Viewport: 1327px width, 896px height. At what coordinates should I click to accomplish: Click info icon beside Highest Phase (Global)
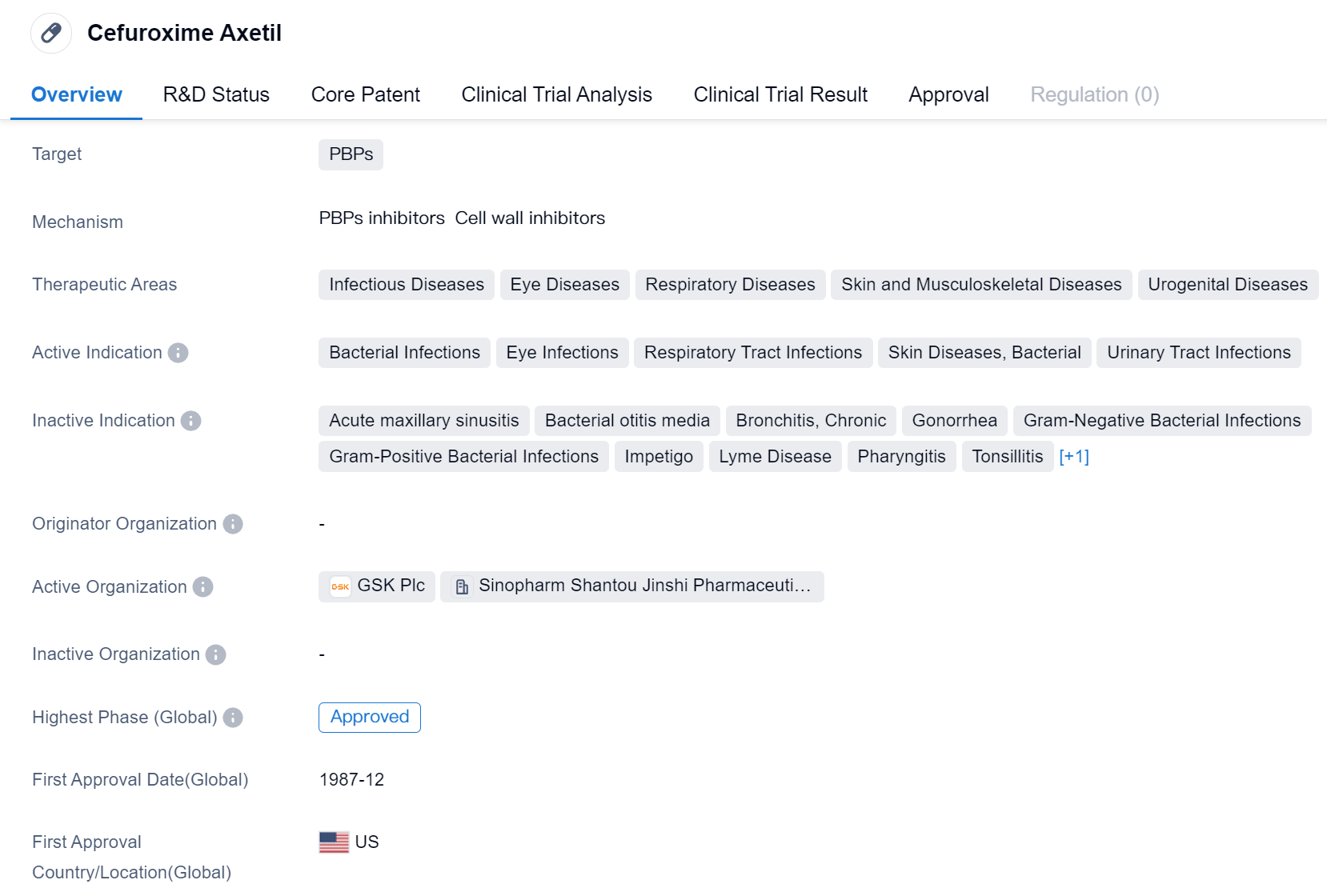(233, 718)
